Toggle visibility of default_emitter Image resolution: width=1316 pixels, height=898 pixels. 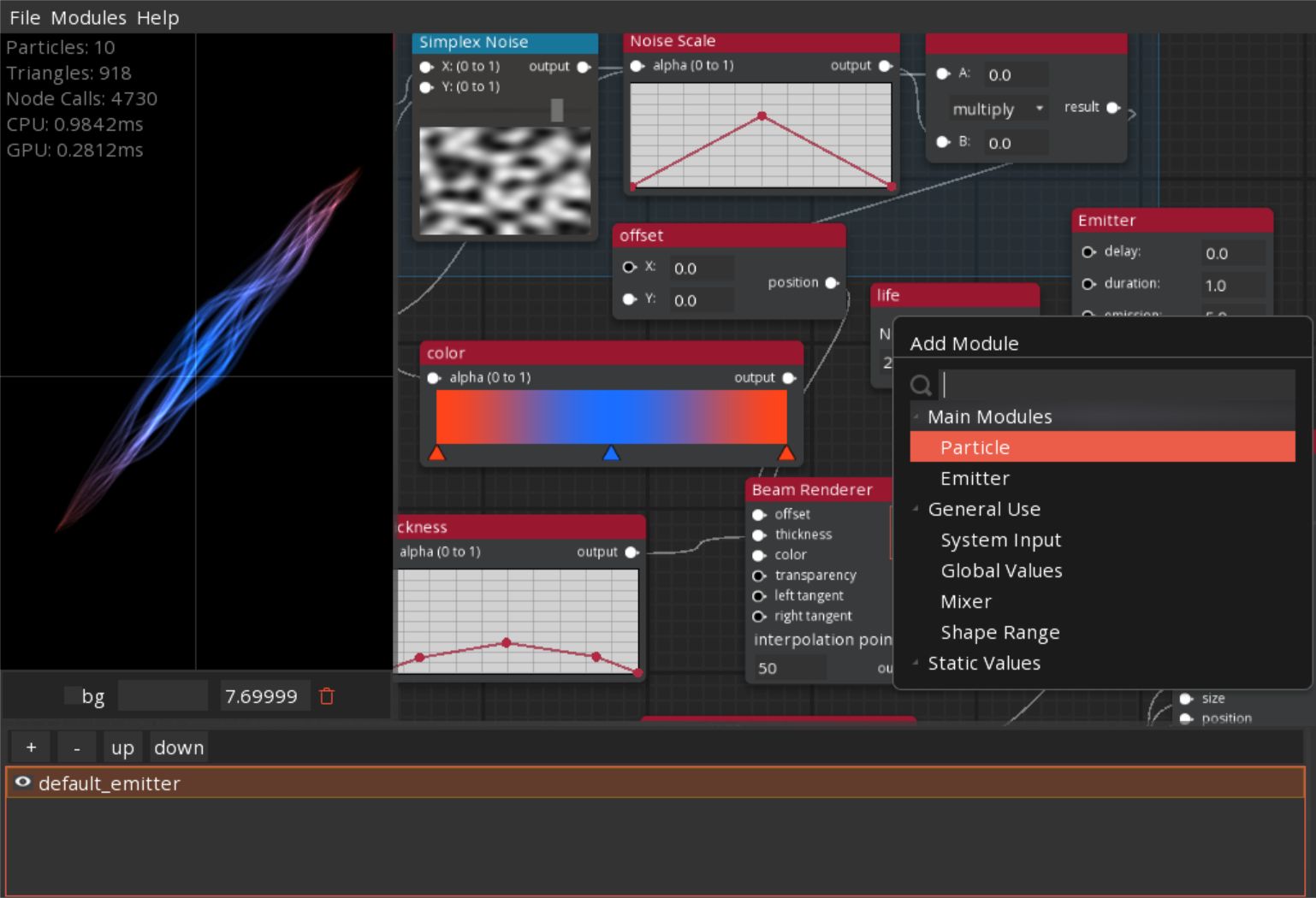pos(24,783)
